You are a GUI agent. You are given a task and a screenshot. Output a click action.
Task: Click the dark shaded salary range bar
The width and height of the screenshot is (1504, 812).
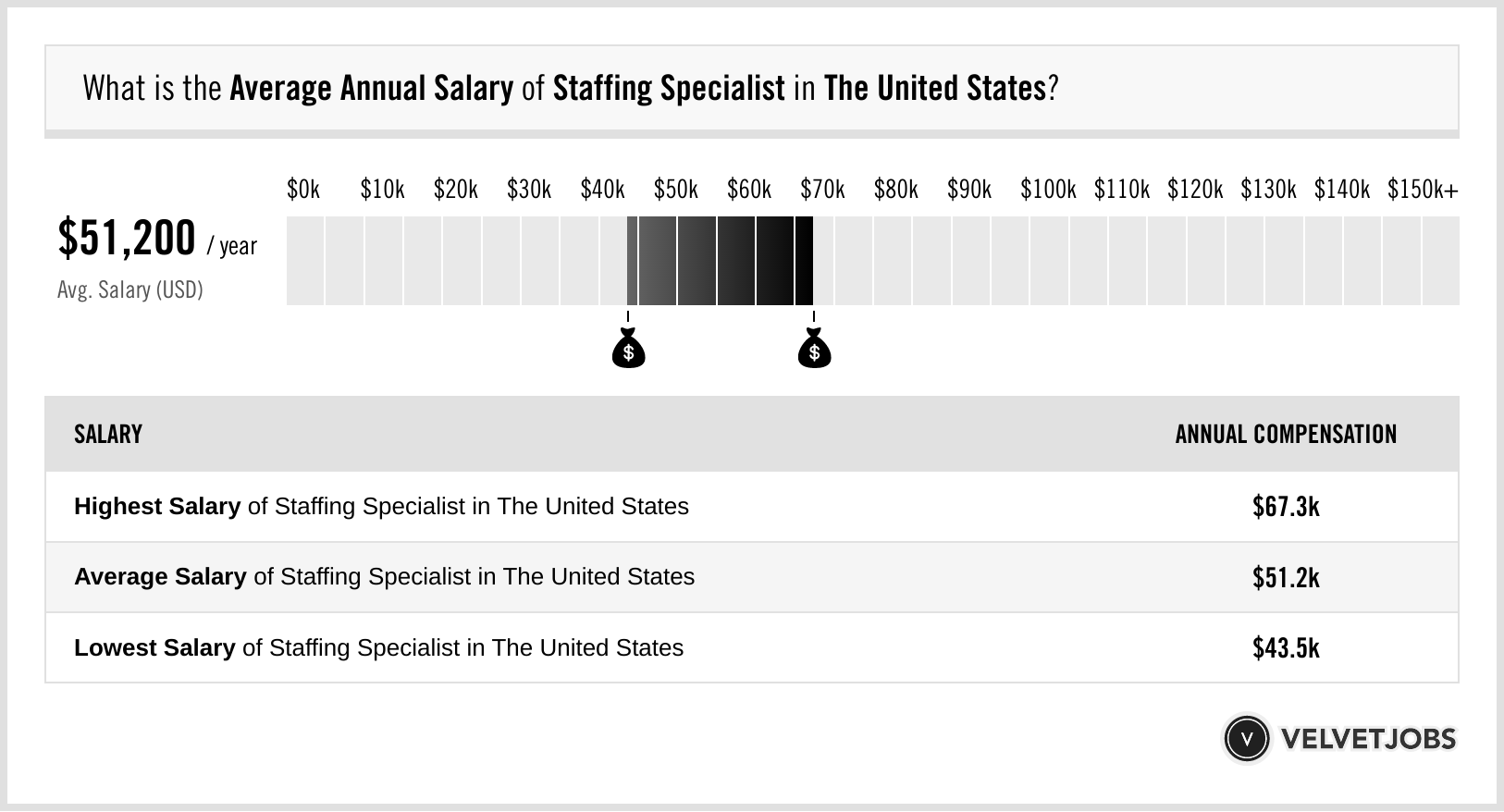point(720,261)
